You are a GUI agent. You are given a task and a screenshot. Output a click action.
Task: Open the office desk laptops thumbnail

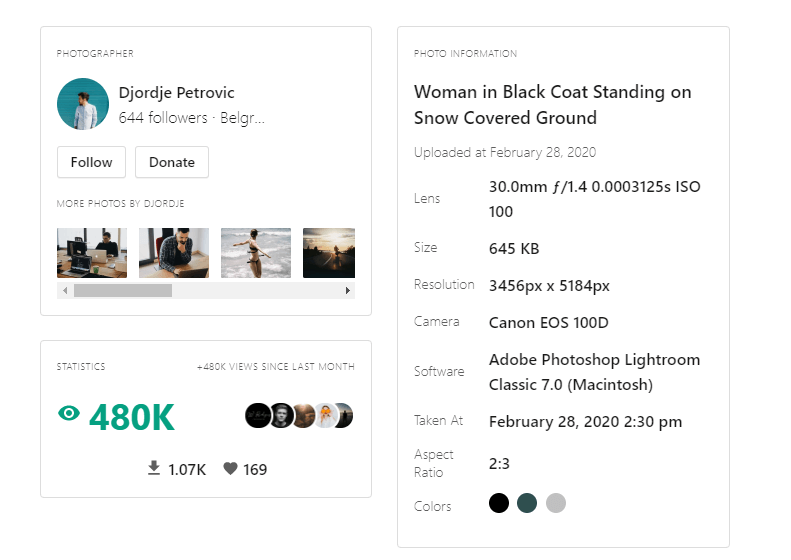pos(92,253)
